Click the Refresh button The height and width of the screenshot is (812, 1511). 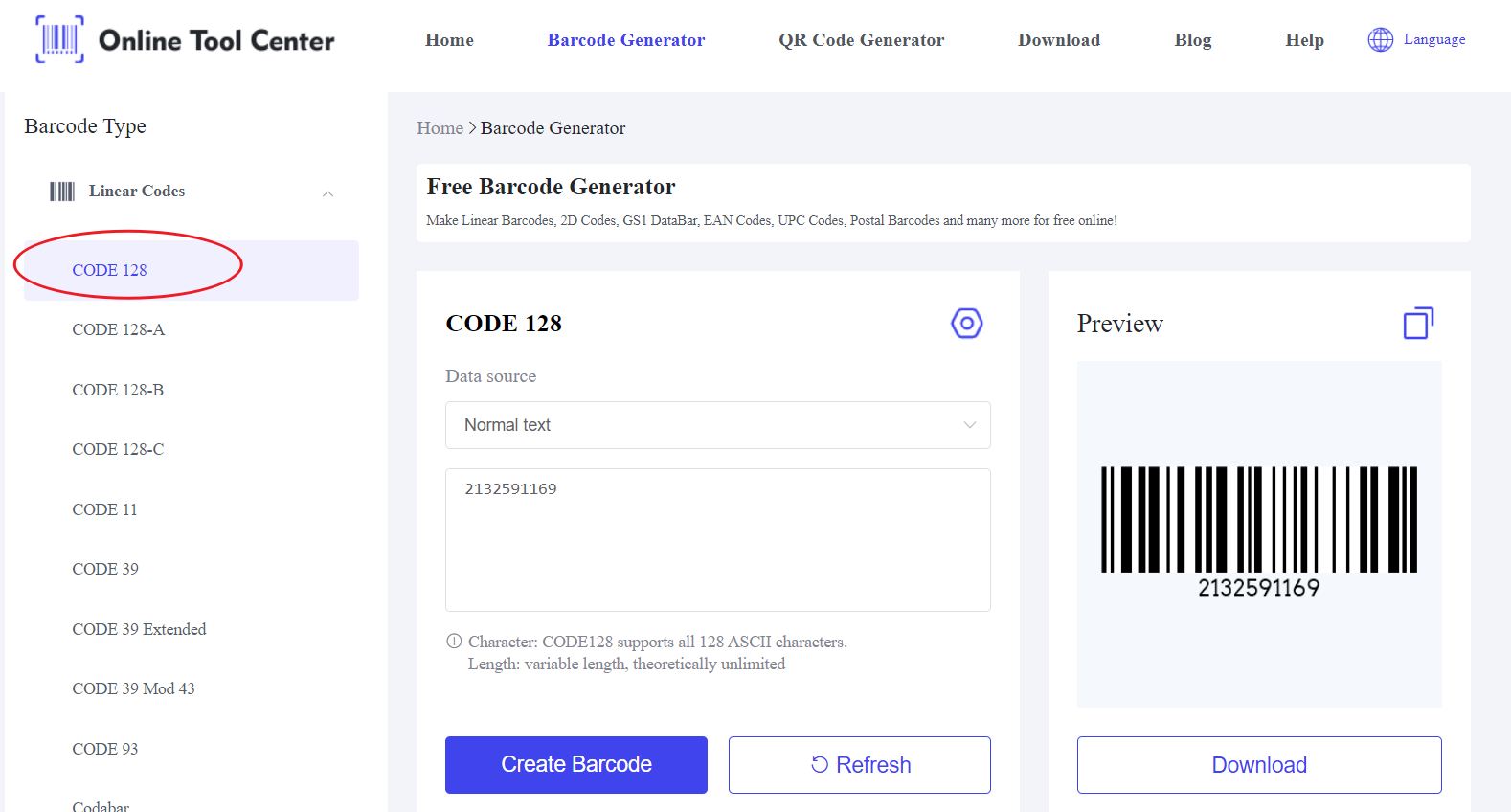[x=859, y=765]
